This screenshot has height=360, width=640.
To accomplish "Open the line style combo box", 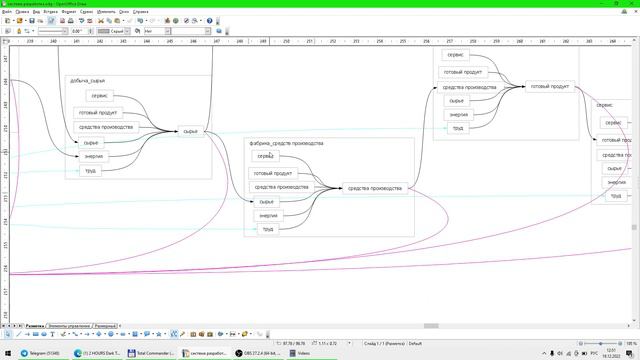I will tap(53, 31).
